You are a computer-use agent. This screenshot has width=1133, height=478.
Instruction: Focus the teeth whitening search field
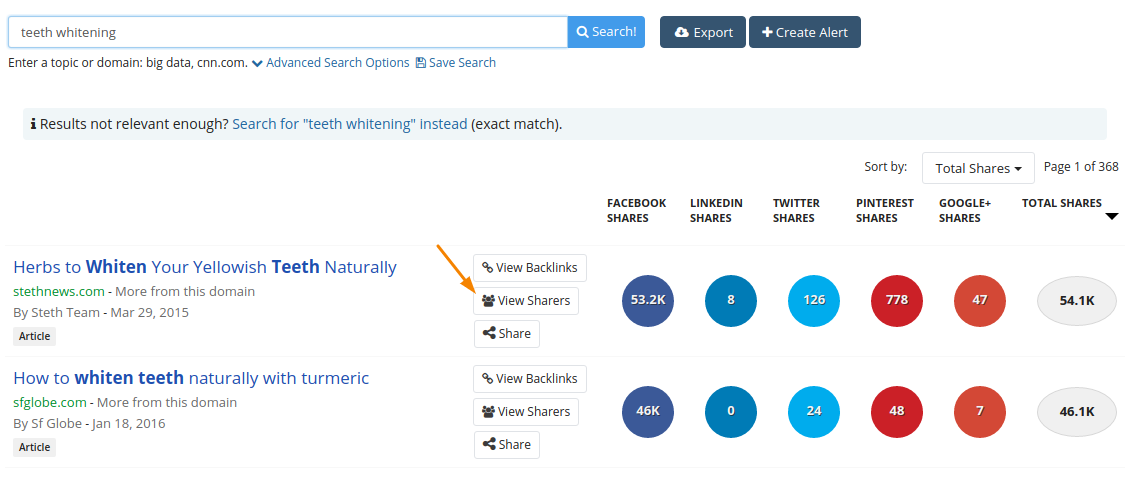(x=288, y=32)
